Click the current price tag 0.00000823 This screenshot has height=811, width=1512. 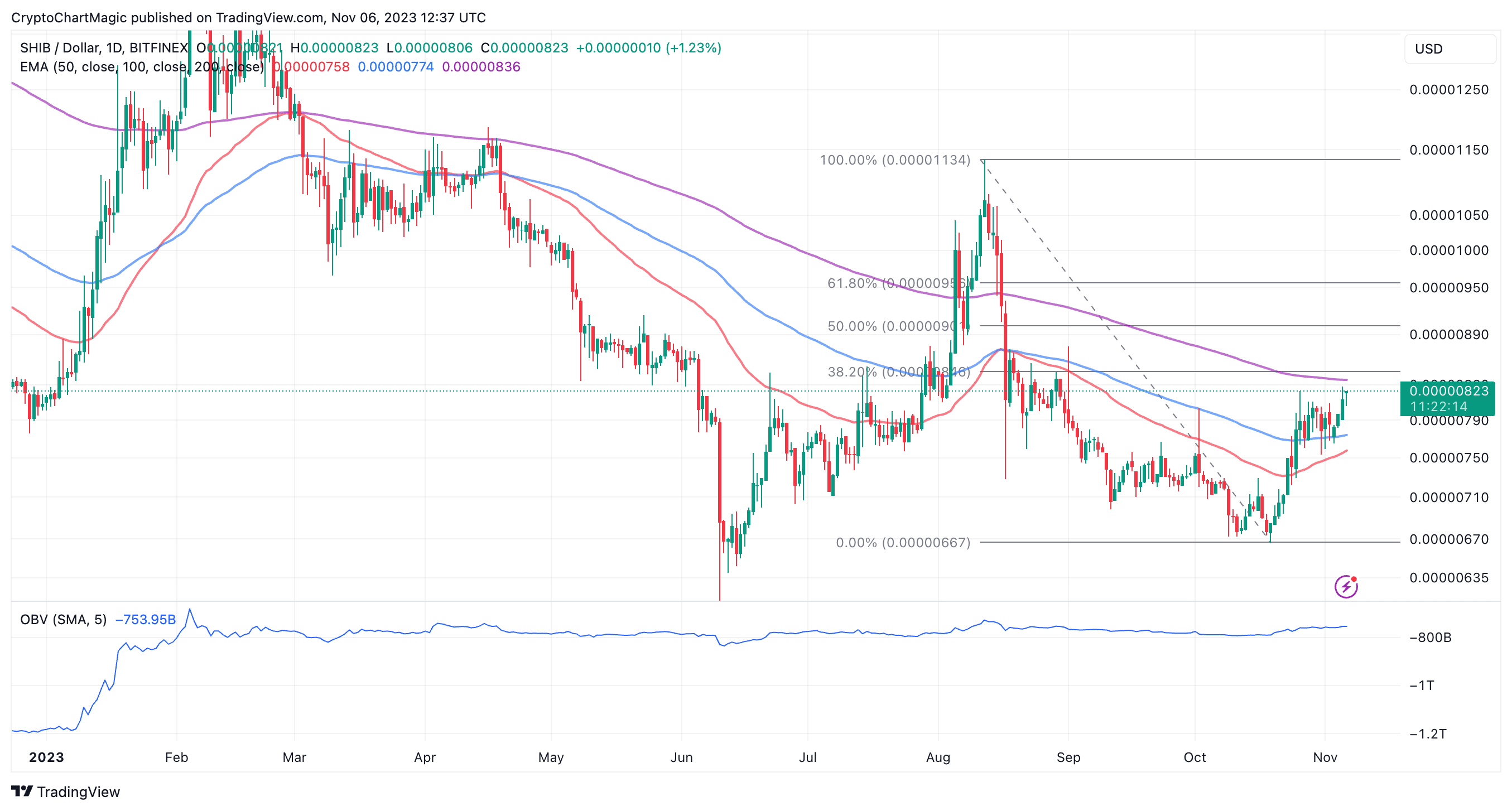coord(1447,398)
